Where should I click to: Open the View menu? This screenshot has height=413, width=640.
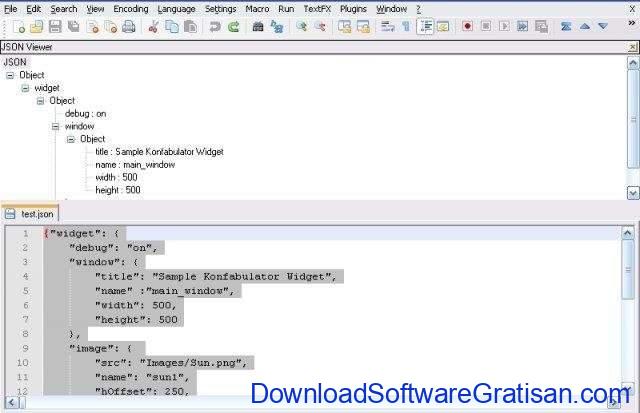(x=95, y=9)
